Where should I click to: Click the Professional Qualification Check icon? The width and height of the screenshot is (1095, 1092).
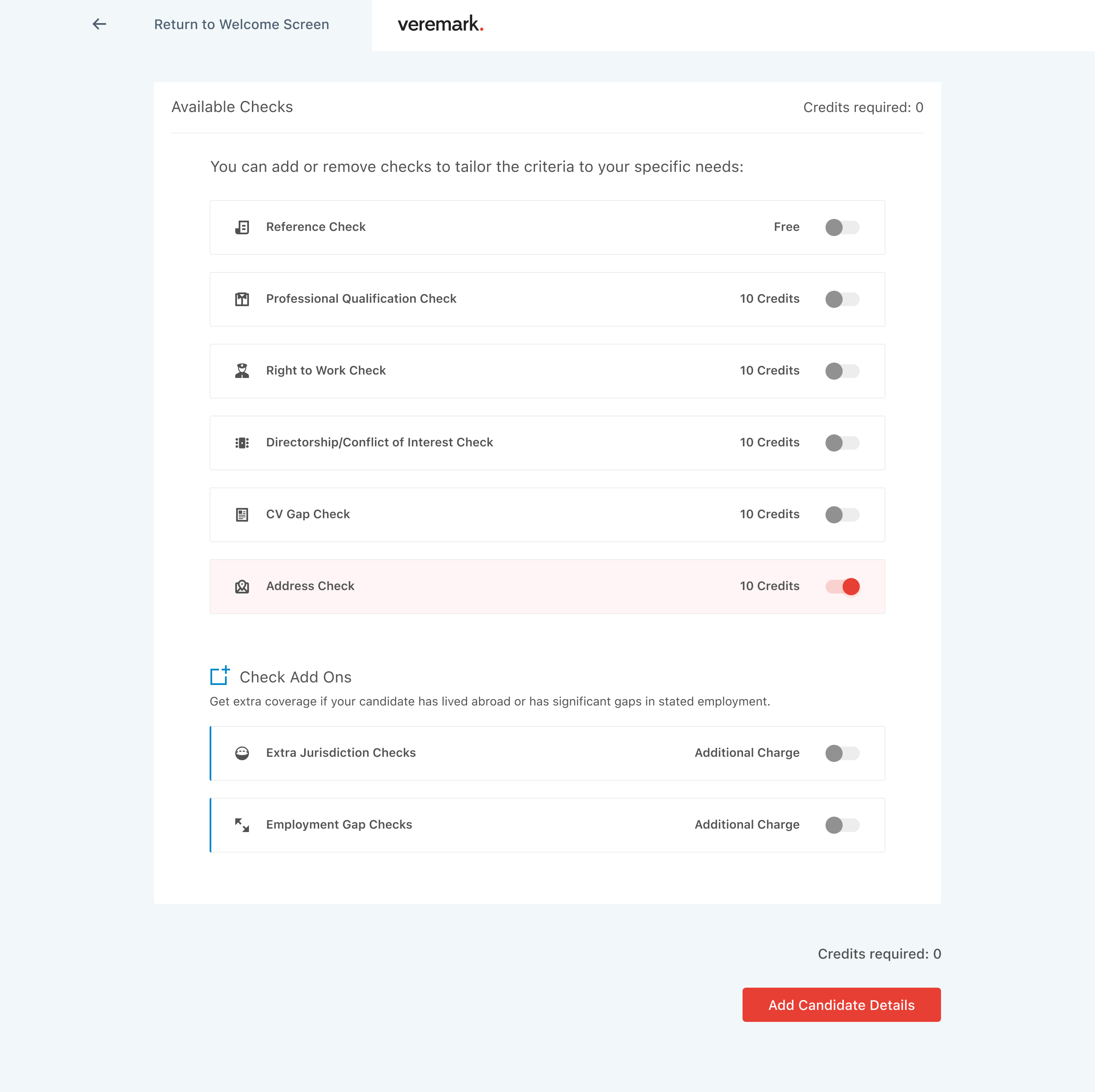(242, 299)
